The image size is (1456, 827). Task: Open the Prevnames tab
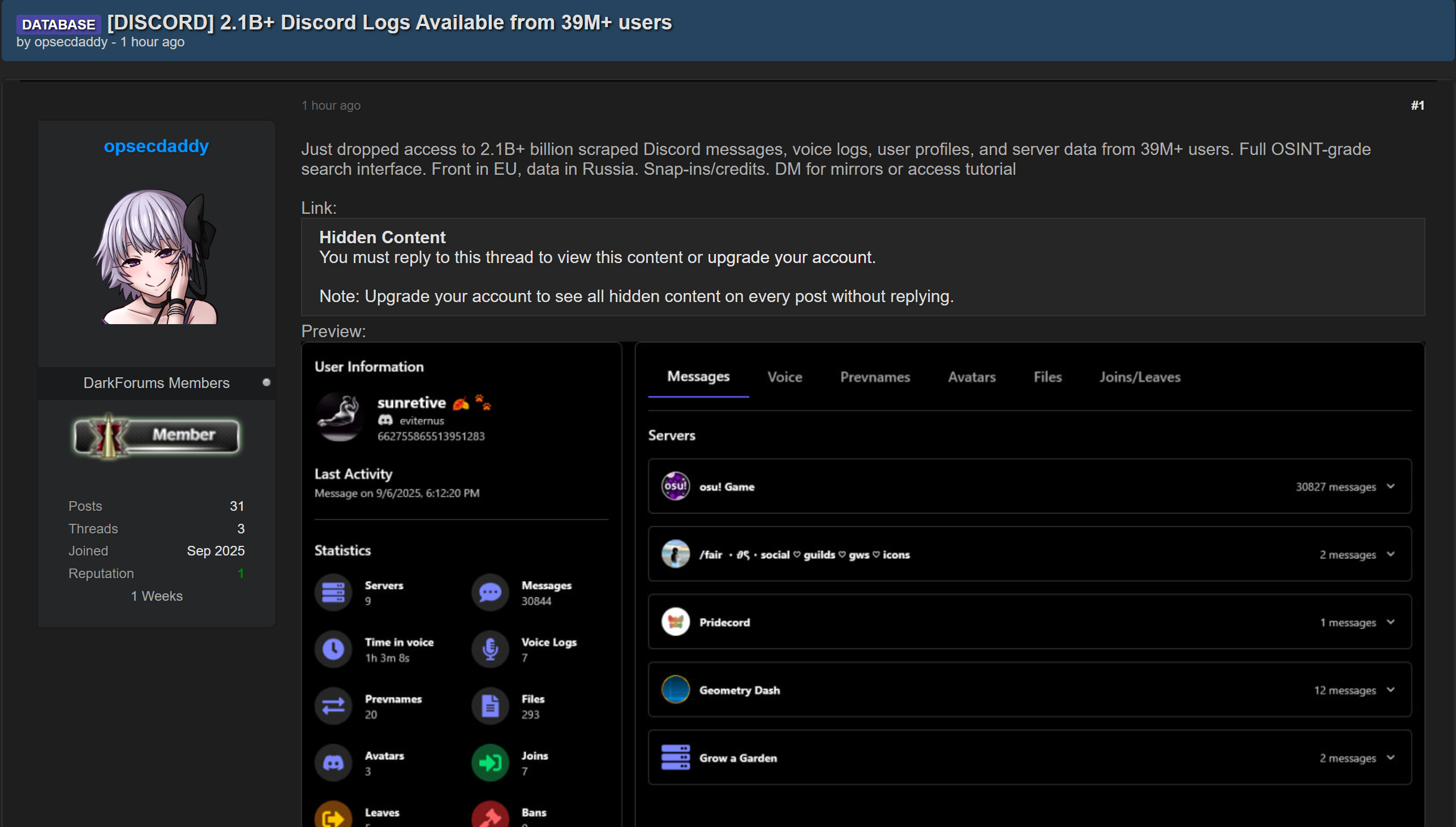[x=875, y=377]
